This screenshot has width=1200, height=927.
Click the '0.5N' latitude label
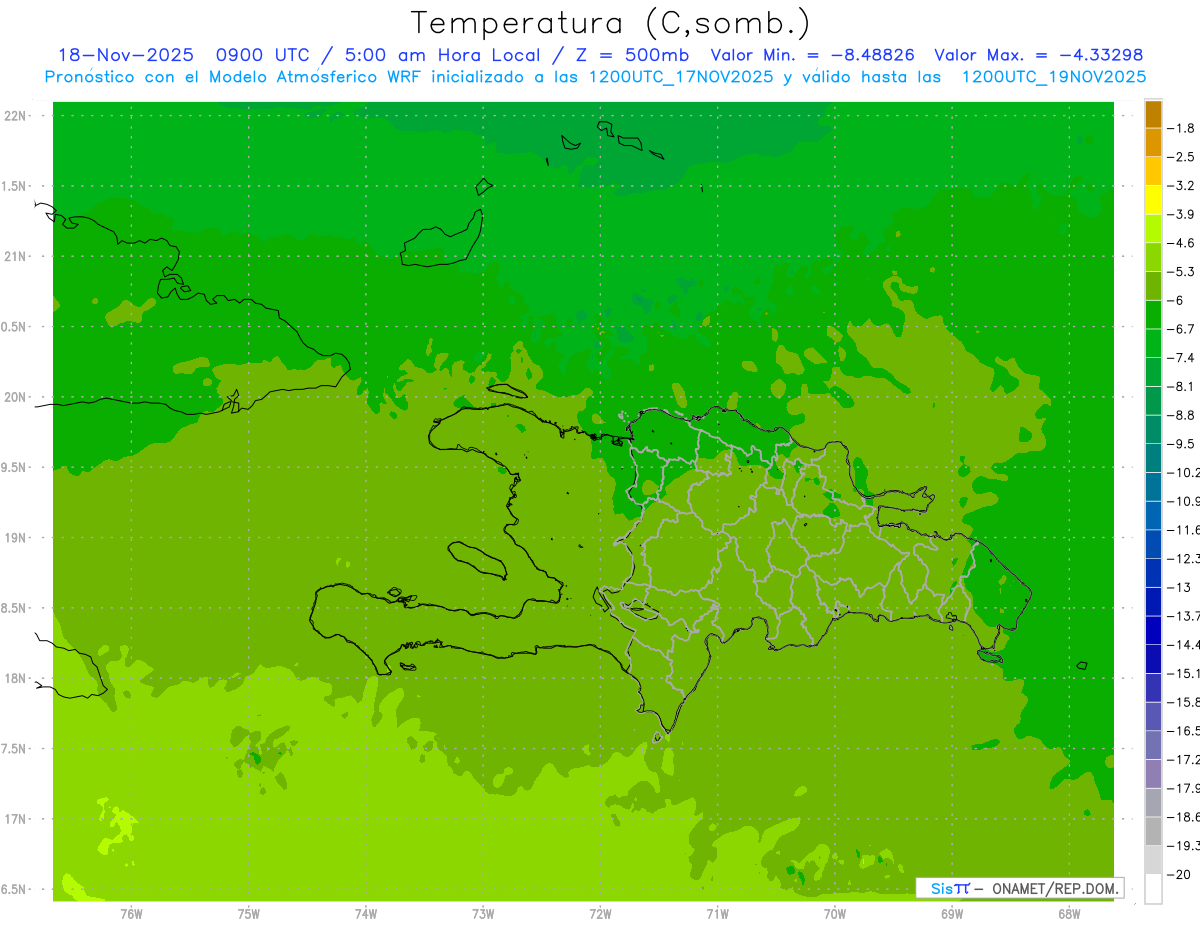tap(15, 327)
